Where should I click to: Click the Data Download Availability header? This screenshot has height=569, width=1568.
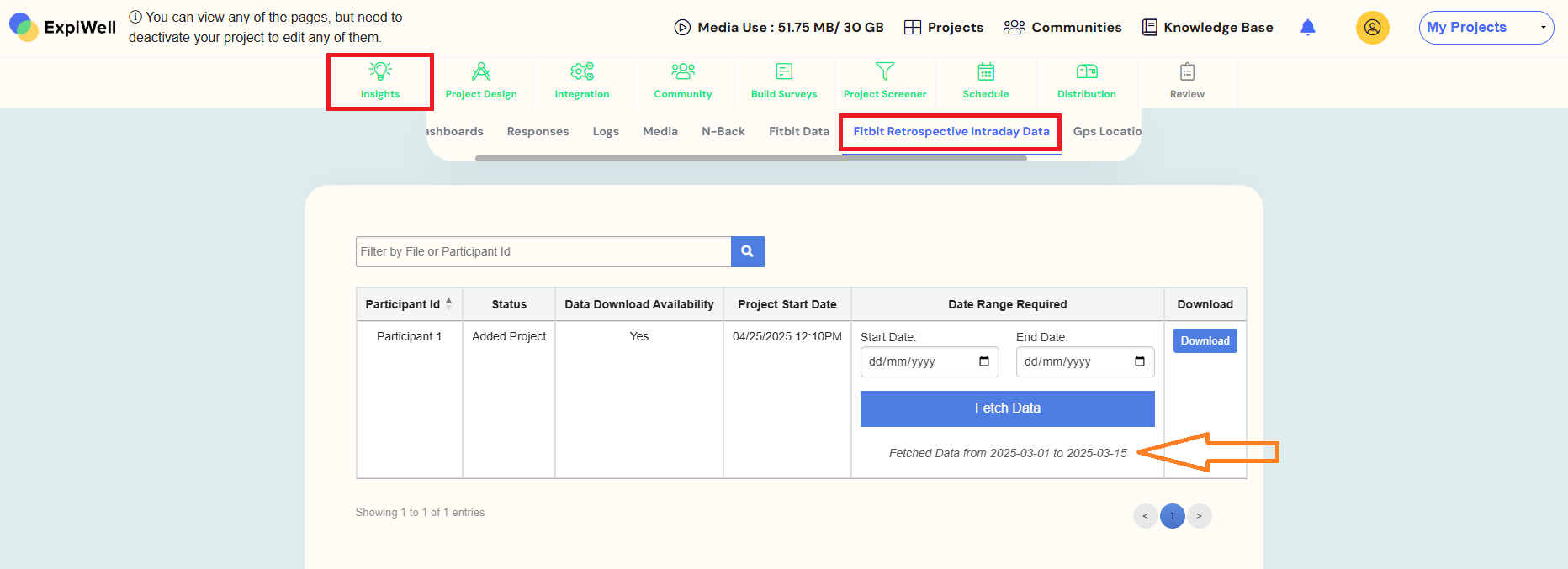point(639,304)
